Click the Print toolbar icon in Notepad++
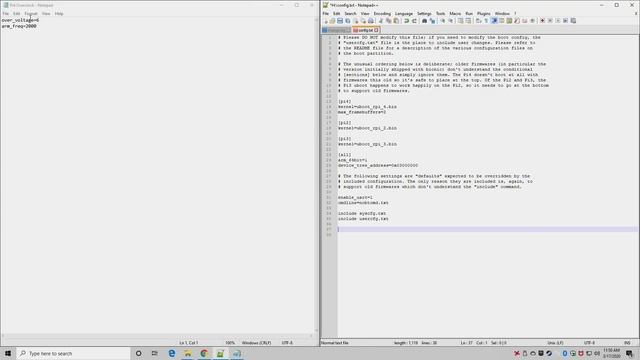640x360 pixels. point(371,20)
